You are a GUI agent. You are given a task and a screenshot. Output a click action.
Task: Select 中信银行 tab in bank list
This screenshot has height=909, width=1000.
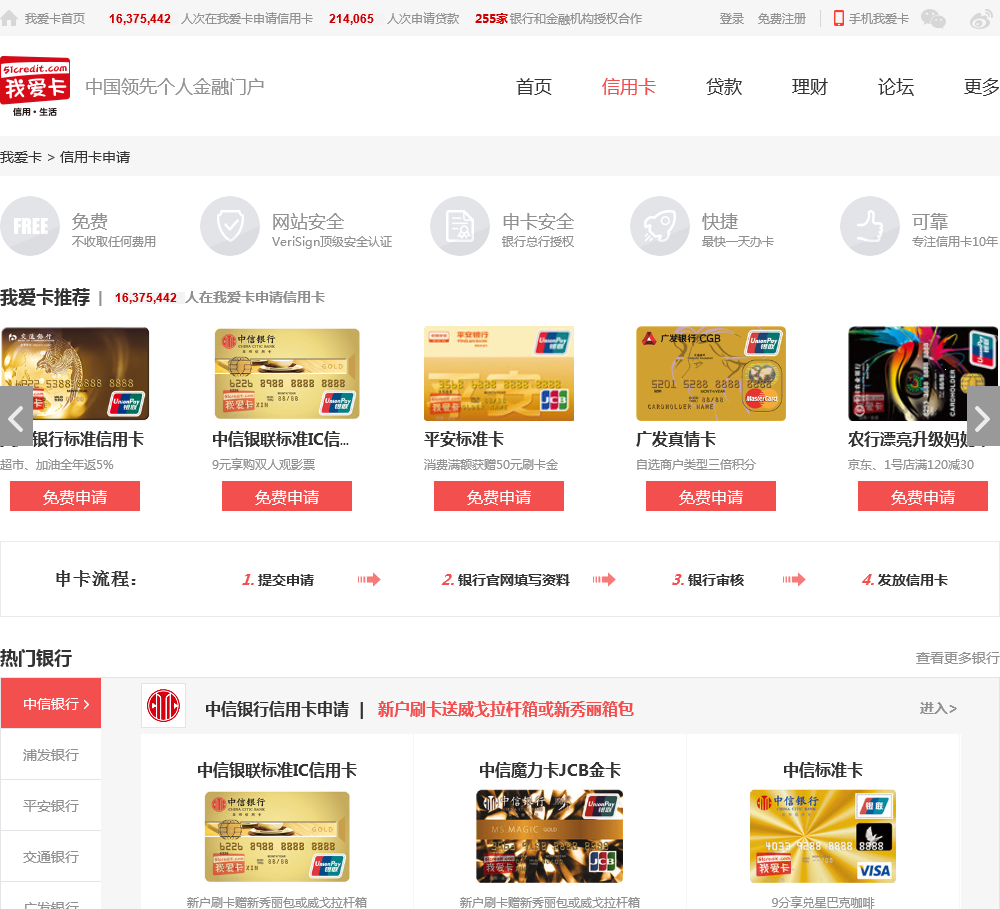[51, 704]
